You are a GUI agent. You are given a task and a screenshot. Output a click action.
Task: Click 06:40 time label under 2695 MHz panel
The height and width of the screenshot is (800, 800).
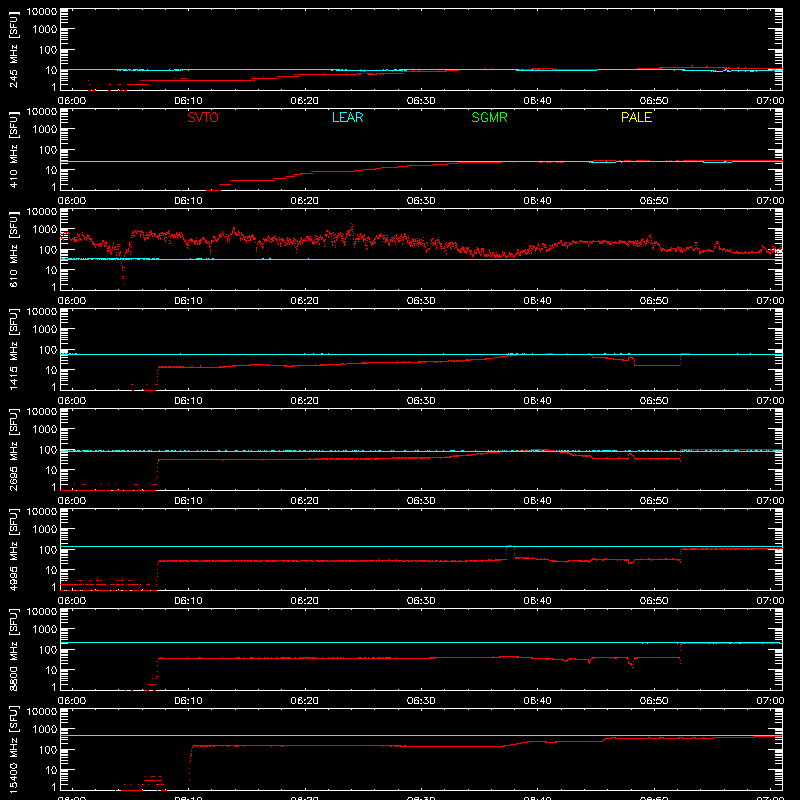pyautogui.click(x=537, y=501)
